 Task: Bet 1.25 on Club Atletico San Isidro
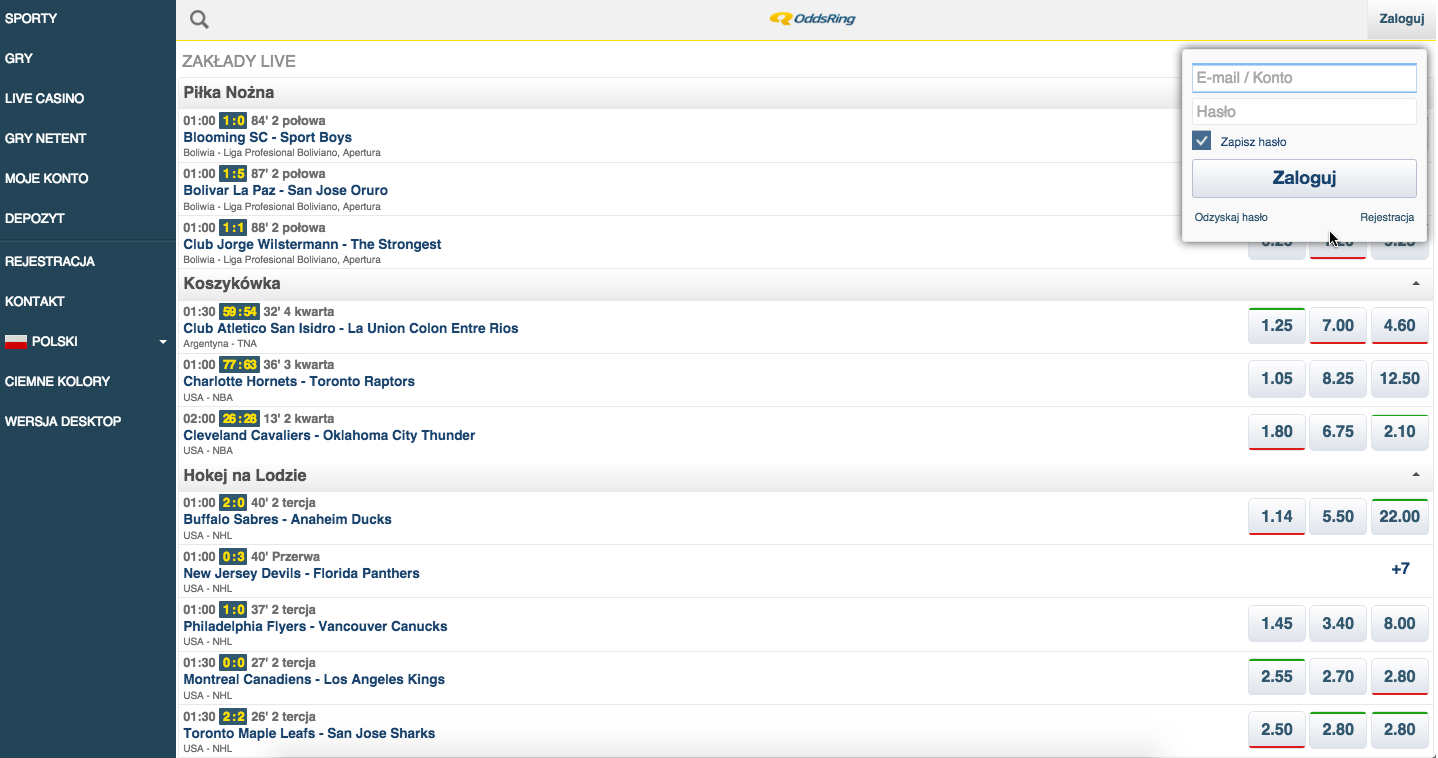point(1277,325)
